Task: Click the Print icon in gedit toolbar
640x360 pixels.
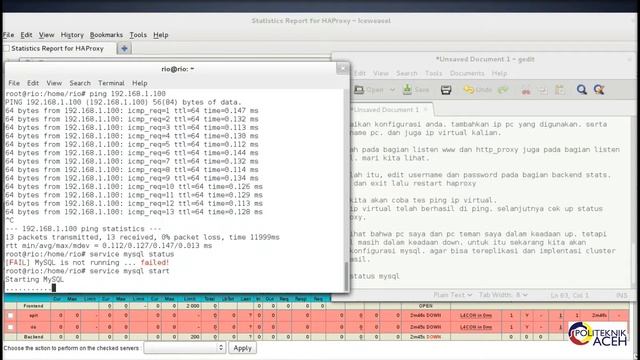Action: click(446, 90)
